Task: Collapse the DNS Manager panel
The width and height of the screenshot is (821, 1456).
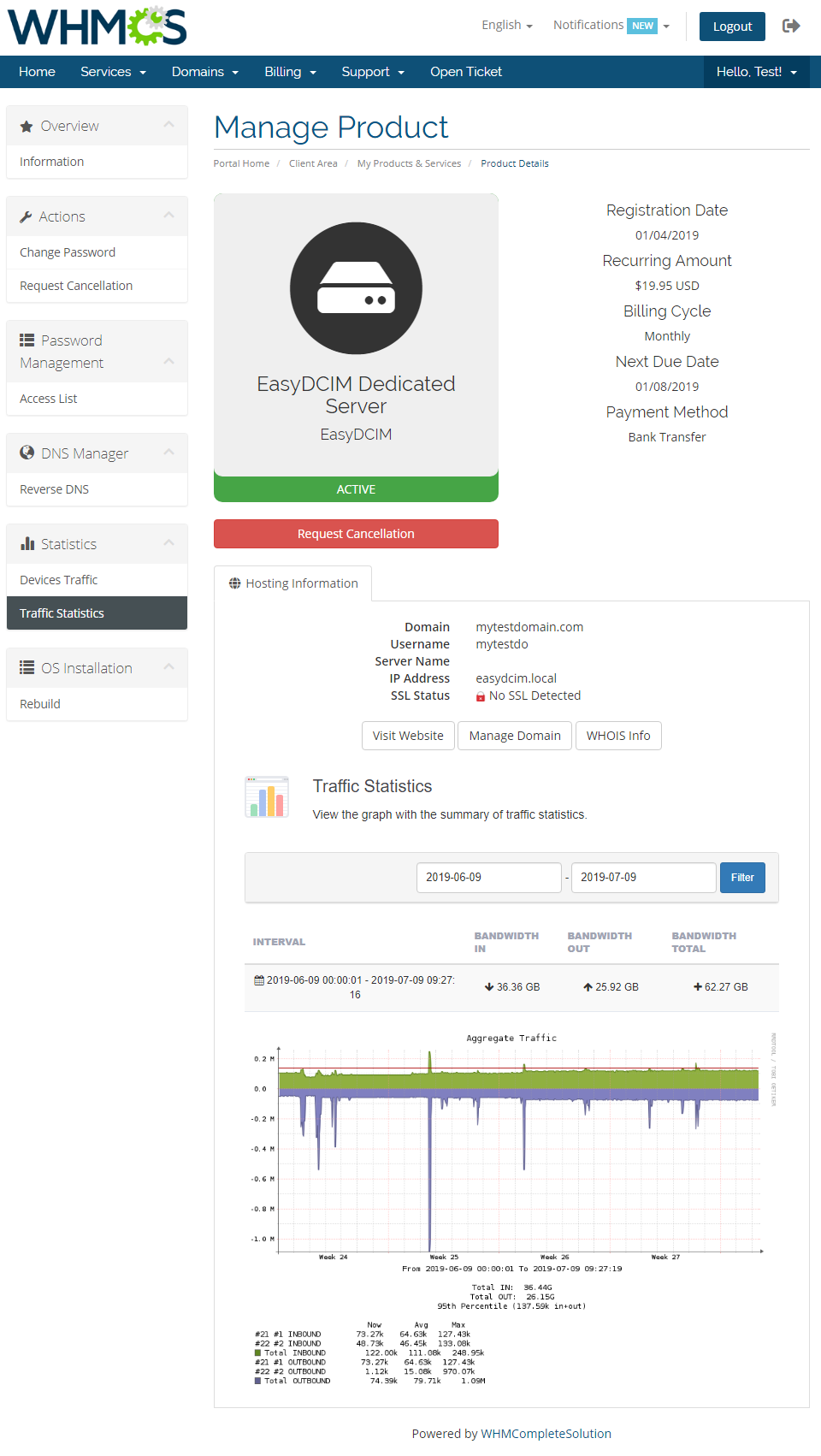Action: pos(169,452)
